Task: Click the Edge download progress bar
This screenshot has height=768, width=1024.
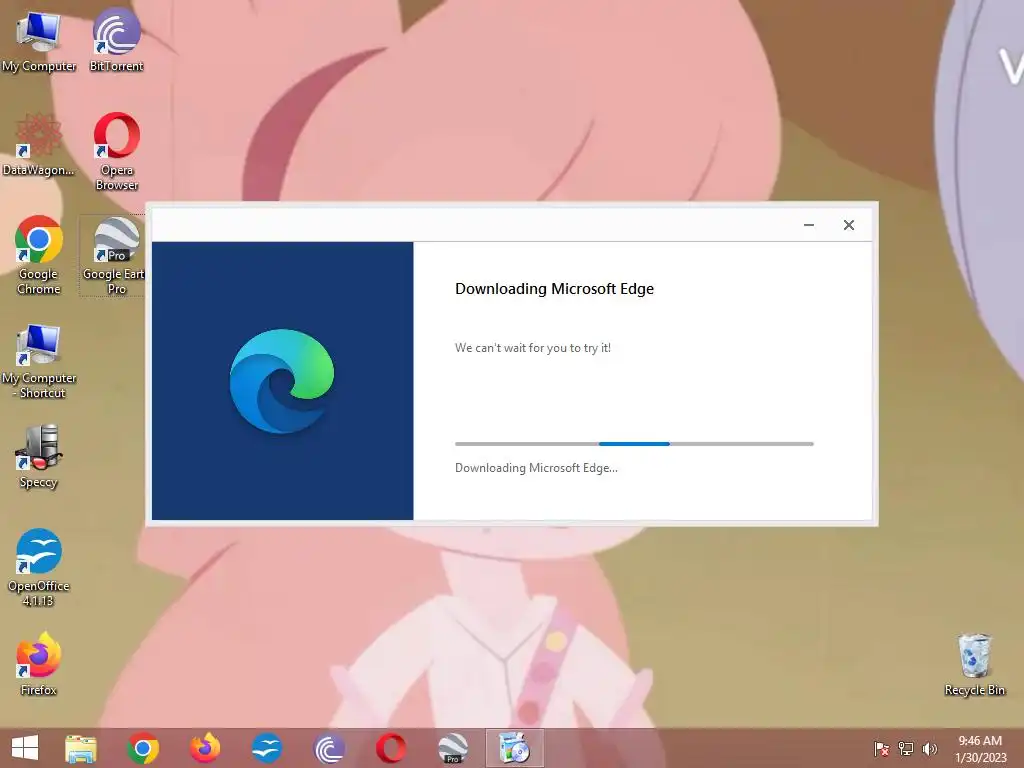Action: (634, 443)
